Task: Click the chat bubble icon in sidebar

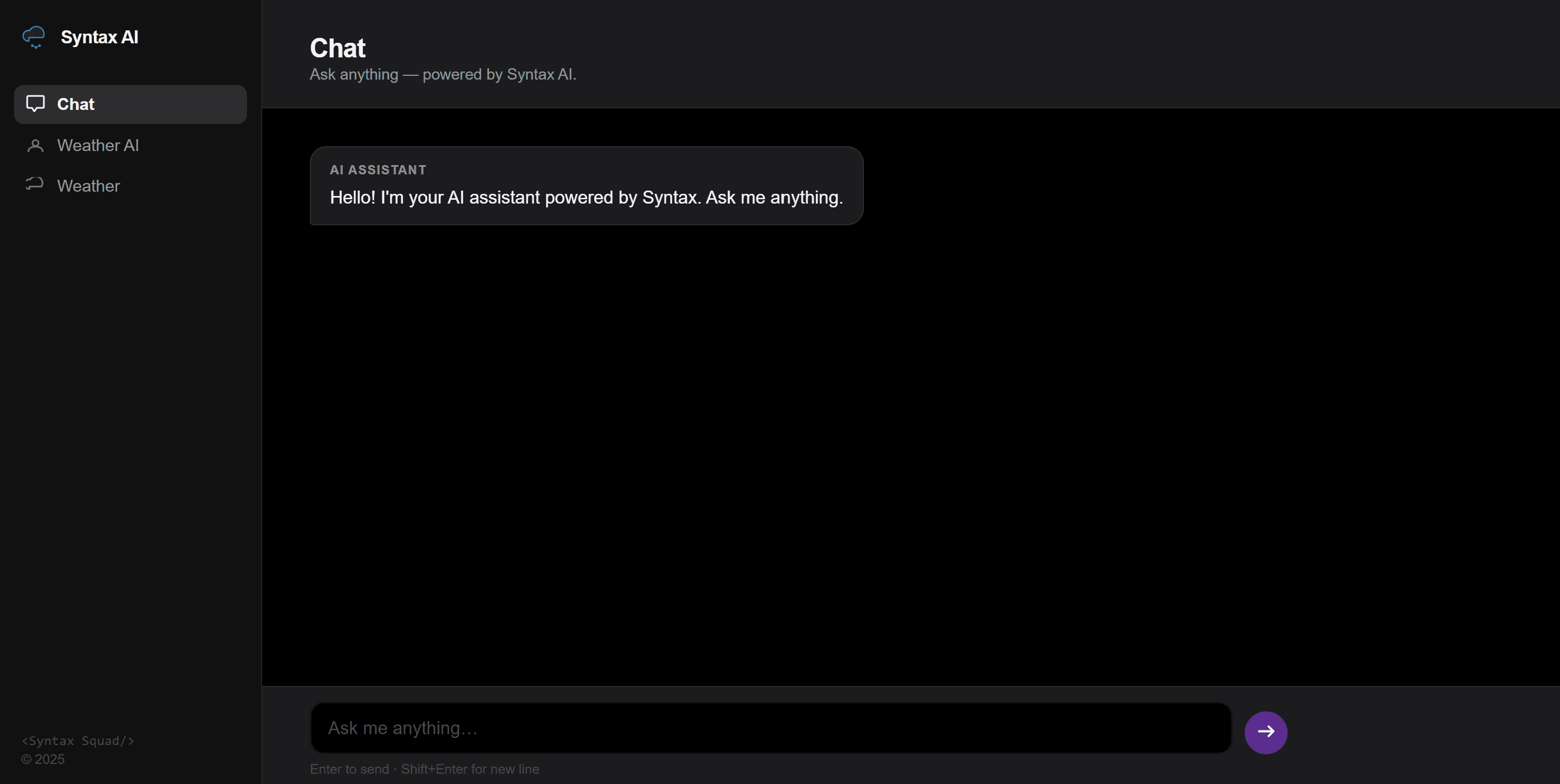Action: 35,103
